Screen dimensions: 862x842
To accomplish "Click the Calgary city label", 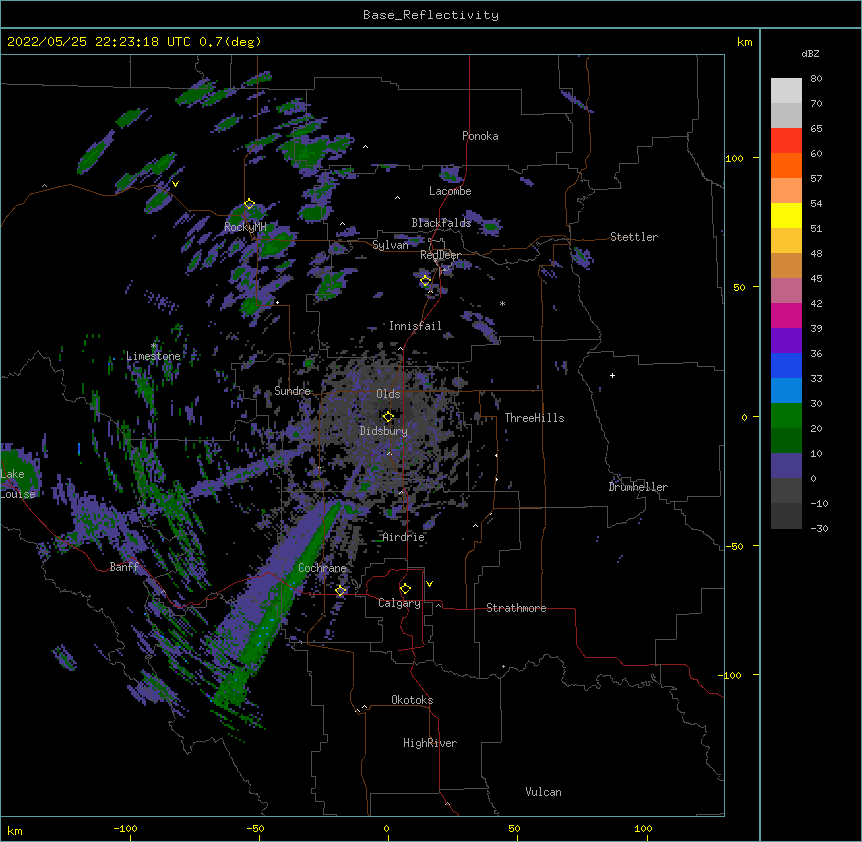I will pos(399,603).
